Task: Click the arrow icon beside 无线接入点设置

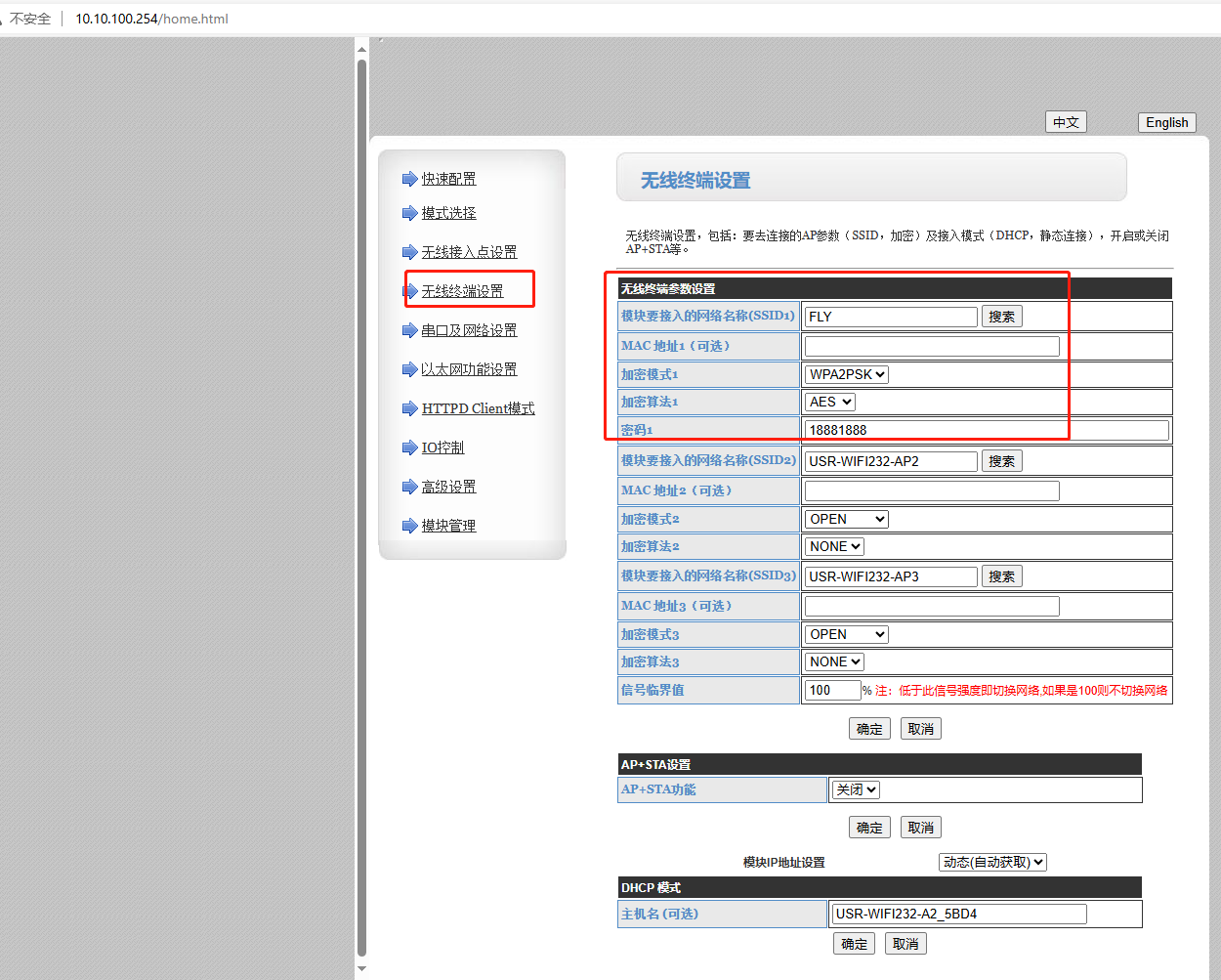Action: click(409, 252)
